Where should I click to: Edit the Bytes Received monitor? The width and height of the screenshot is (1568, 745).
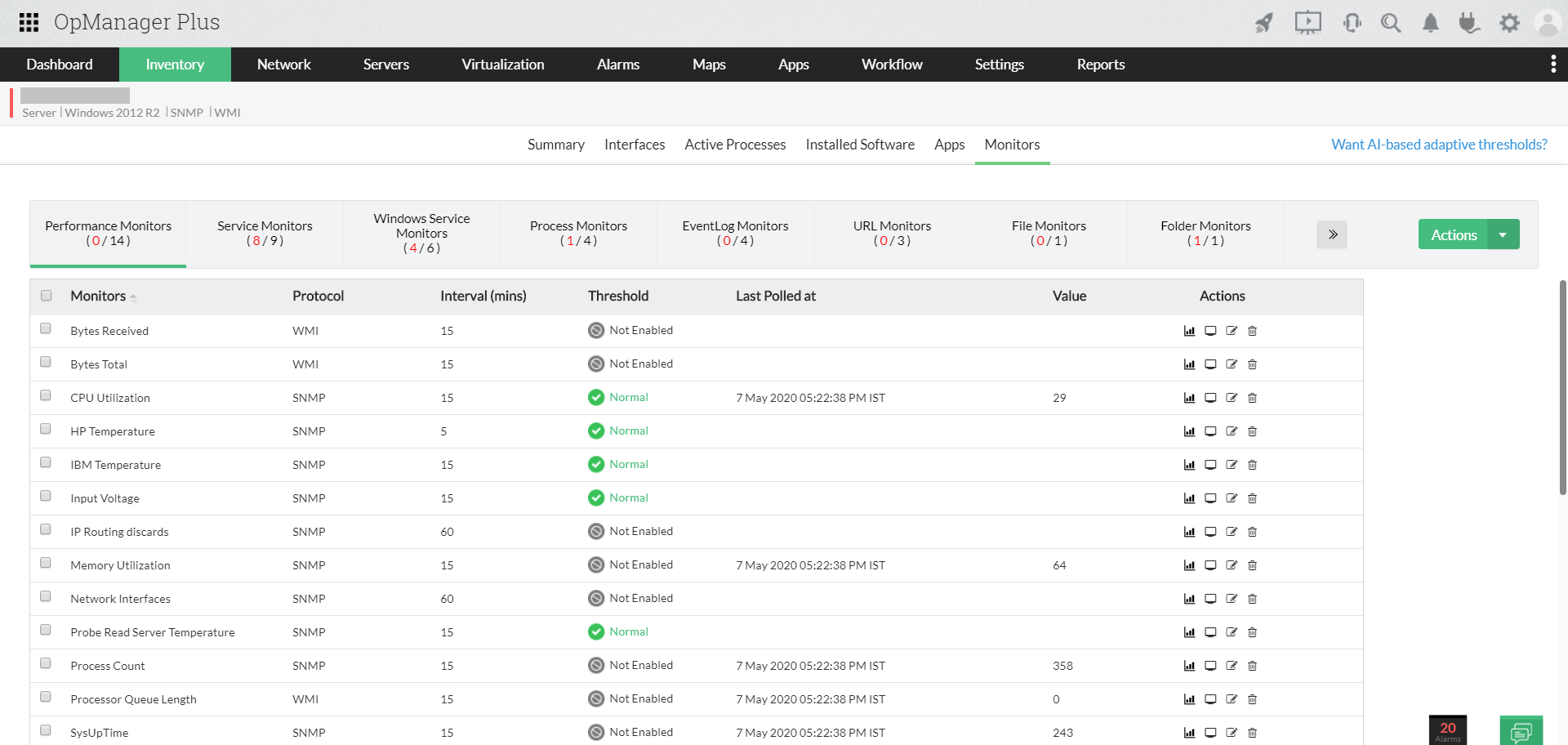click(1232, 331)
